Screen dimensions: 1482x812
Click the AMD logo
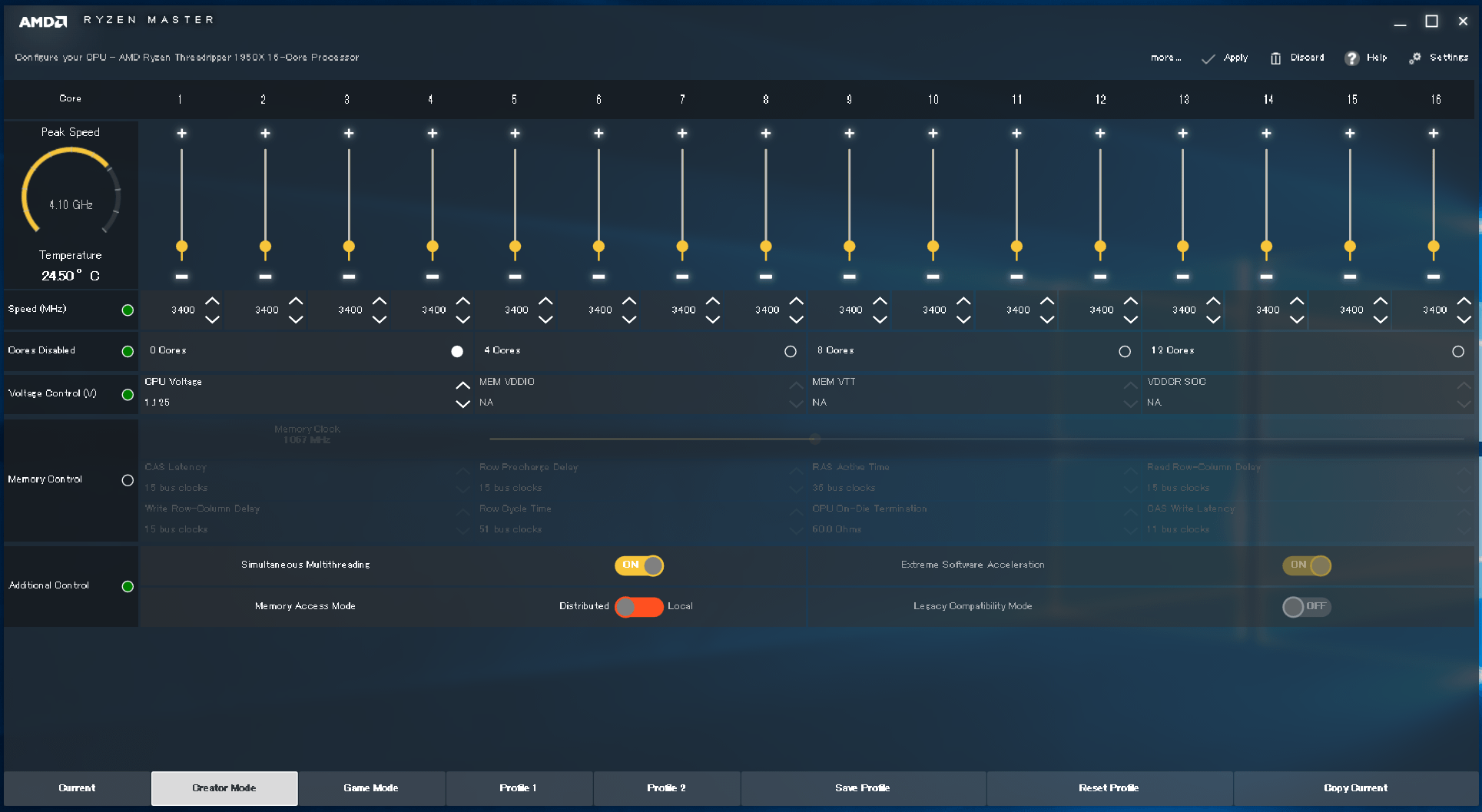(43, 22)
